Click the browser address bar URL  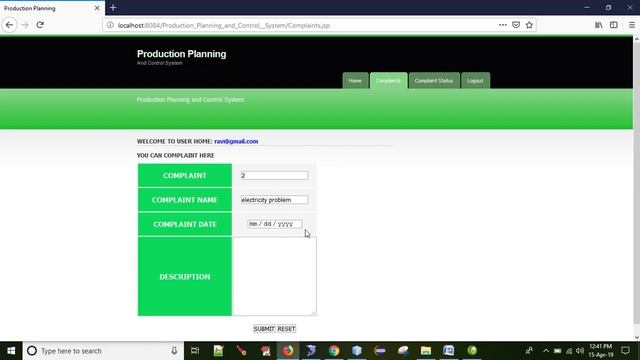click(224, 25)
